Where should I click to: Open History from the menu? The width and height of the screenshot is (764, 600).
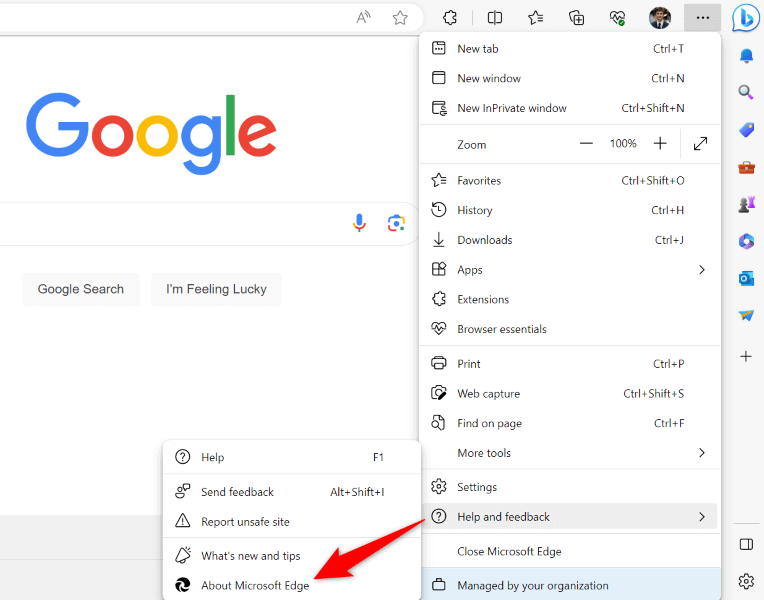coord(570,211)
